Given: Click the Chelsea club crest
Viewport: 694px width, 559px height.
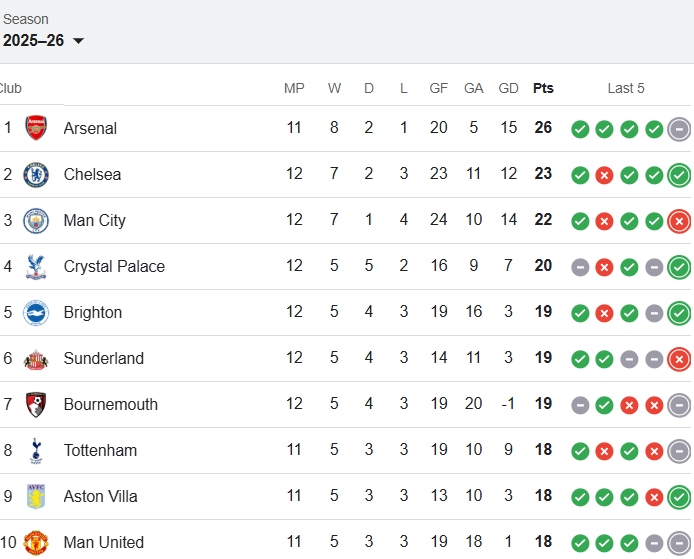Looking at the screenshot, I should [x=36, y=174].
